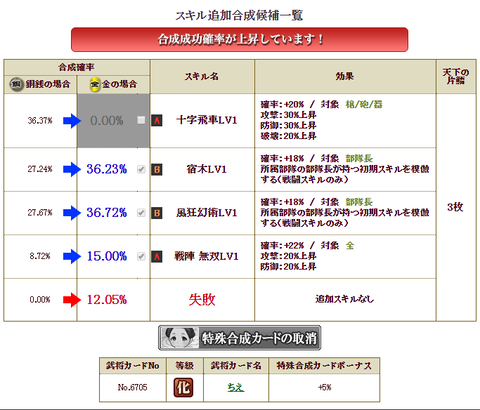Viewport: 480px width, 410px height.
Task: Toggle the checkbox next to 15.00%
Action: (x=141, y=256)
